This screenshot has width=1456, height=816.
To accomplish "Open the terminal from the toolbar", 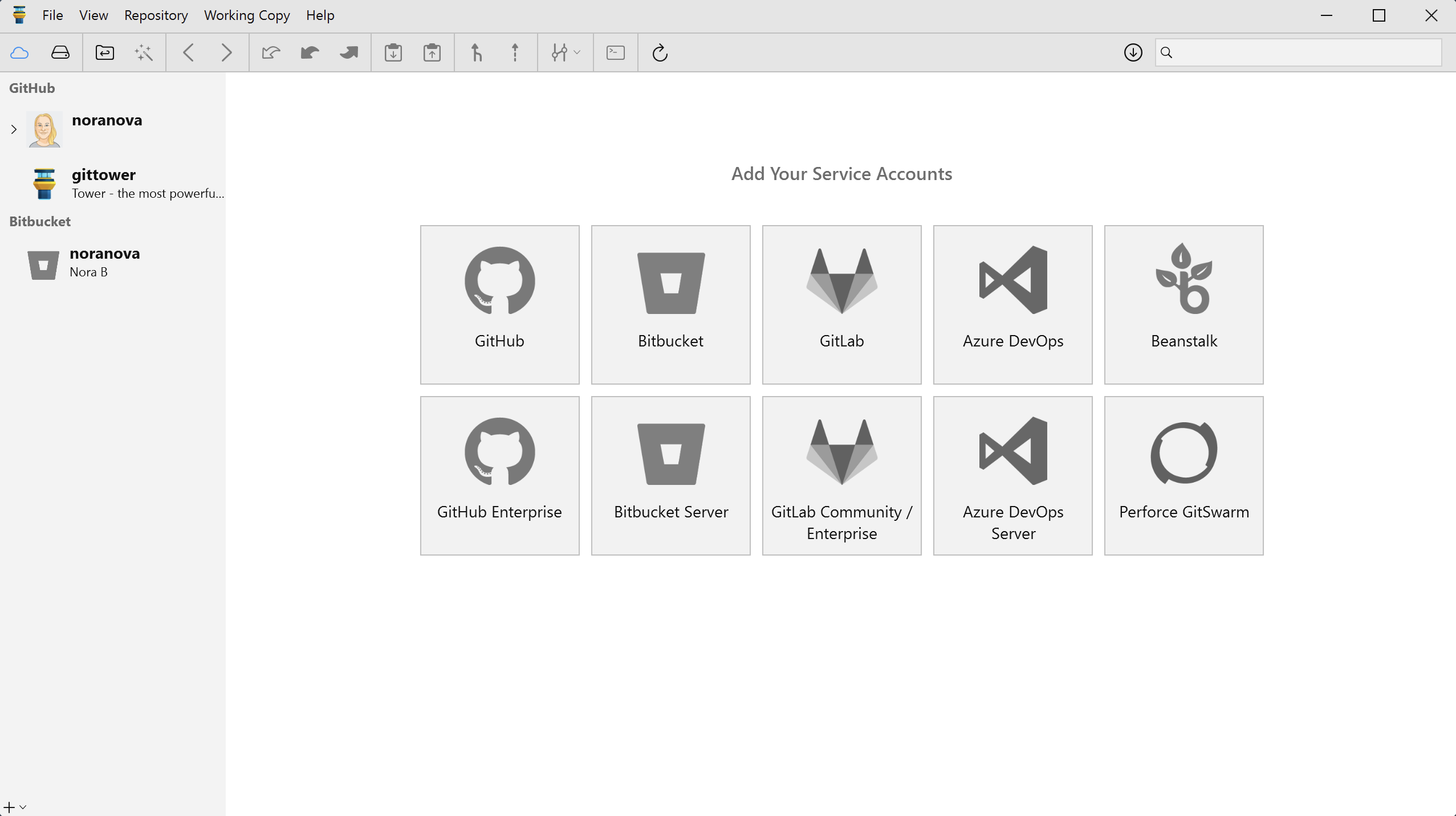I will pyautogui.click(x=615, y=52).
